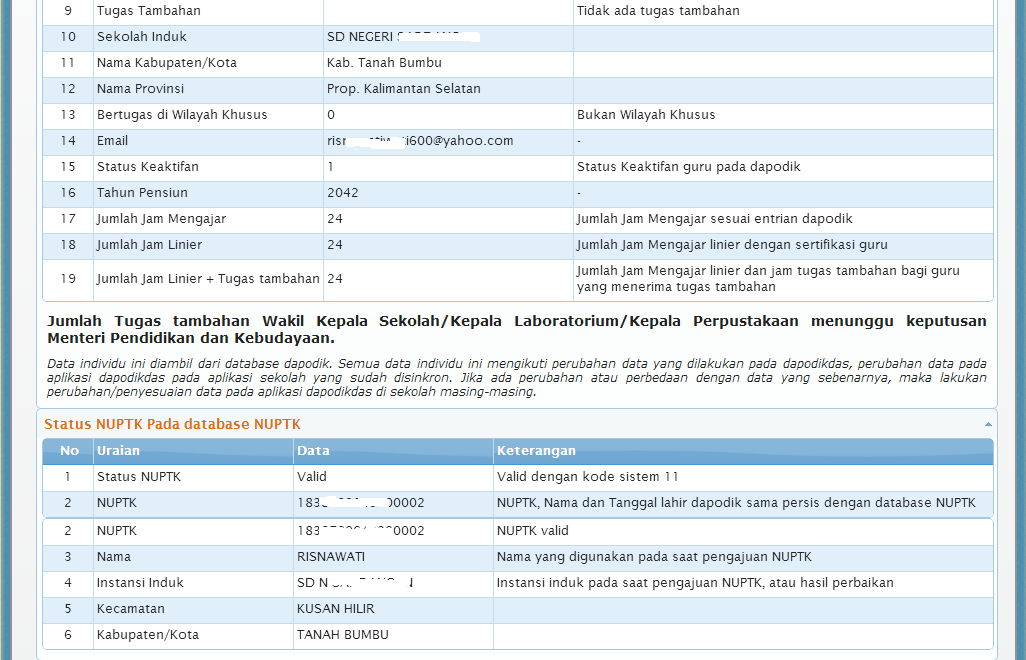Click 'Nama yang digunakan pada saat pengajuan NUPTK'
This screenshot has width=1026, height=660.
pos(654,557)
